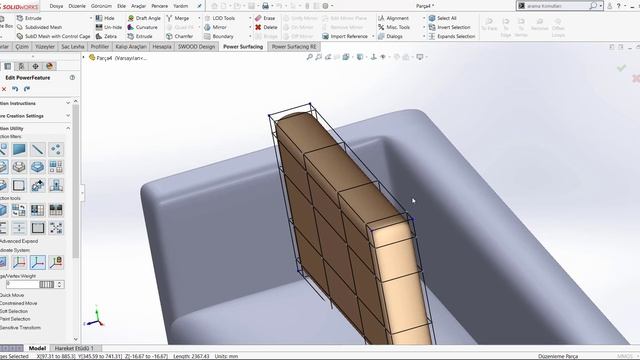Use the Erase tool
The image size is (640, 360).
[x=265, y=18]
